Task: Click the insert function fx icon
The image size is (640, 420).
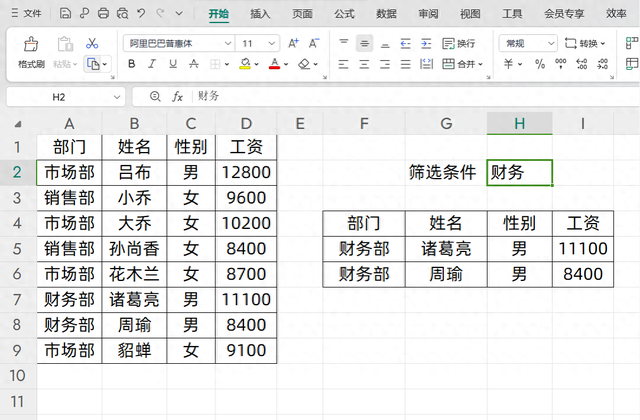Action: pos(177,96)
